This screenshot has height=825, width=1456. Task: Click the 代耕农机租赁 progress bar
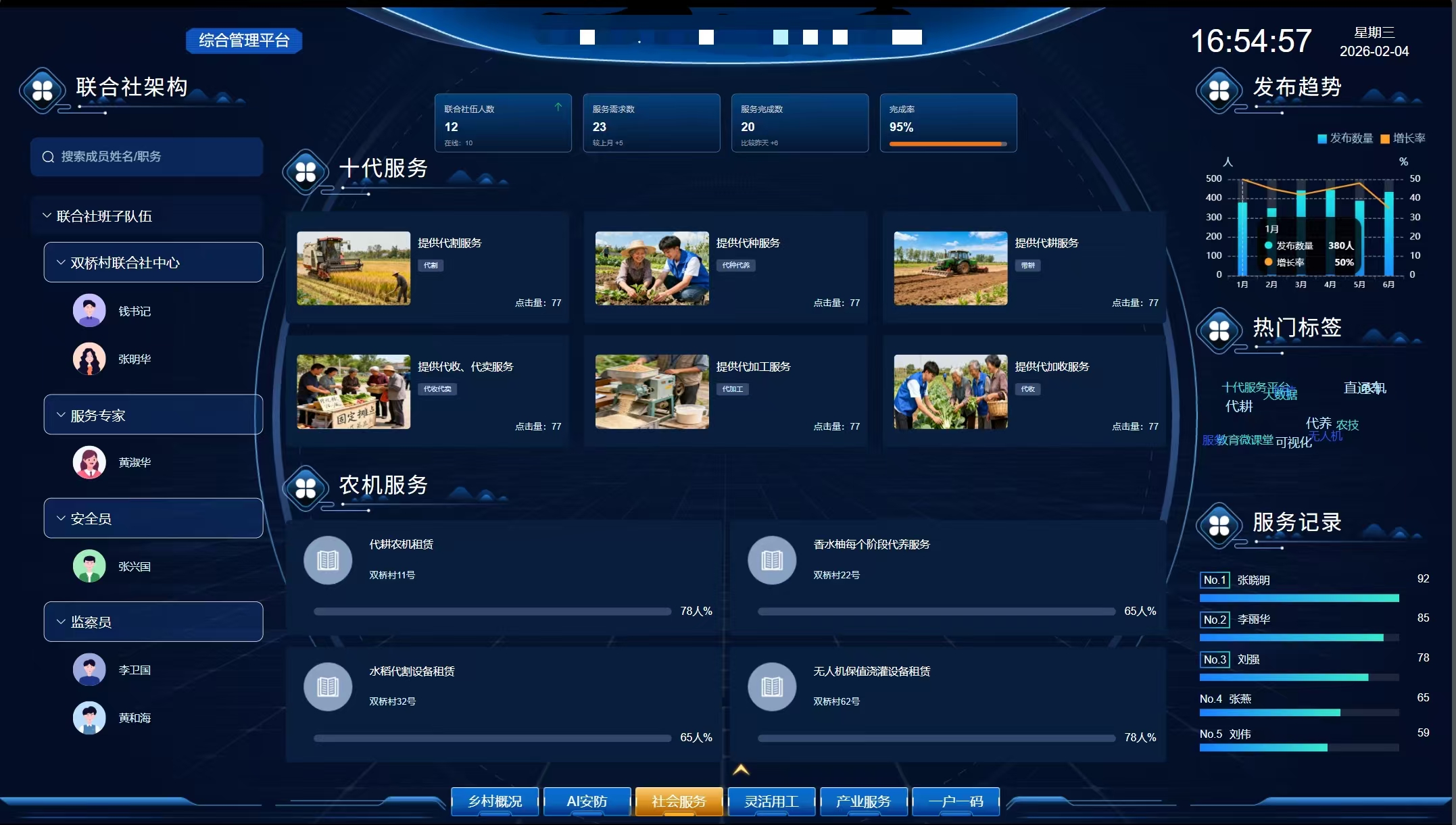click(x=492, y=611)
